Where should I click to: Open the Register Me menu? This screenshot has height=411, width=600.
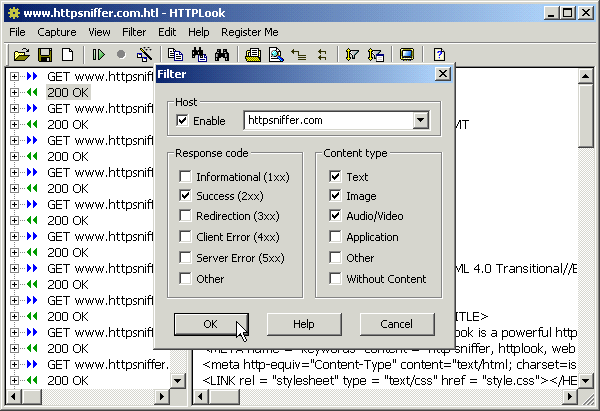(x=249, y=32)
